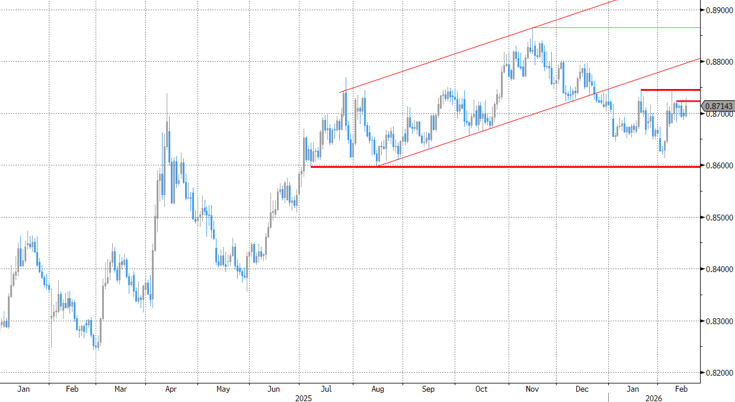The width and height of the screenshot is (735, 402).
Task: Click the 0.8300 price axis label
Action: pyautogui.click(x=717, y=321)
